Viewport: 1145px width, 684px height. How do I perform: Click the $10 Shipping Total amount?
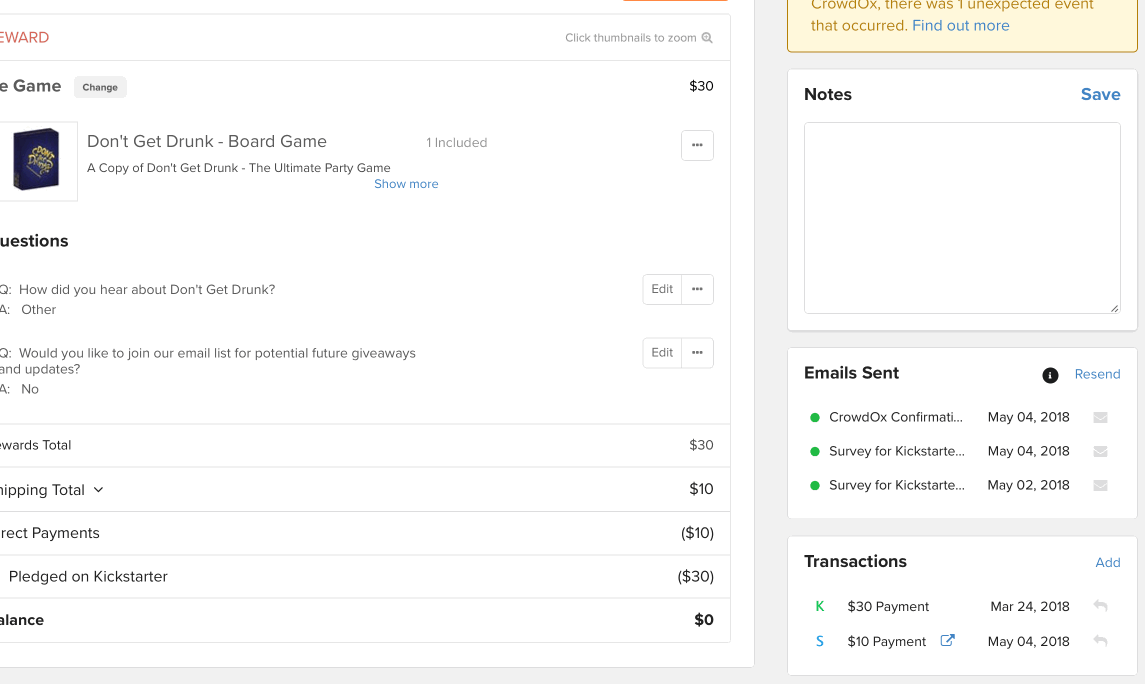(701, 489)
